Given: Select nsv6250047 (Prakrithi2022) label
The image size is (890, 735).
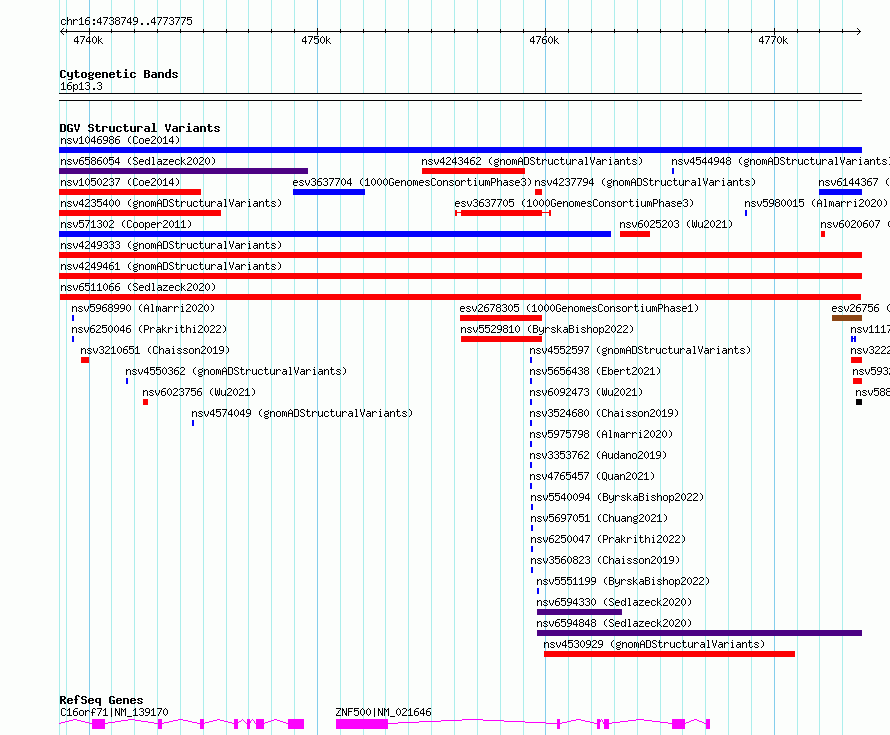Looking at the screenshot, I should tap(608, 539).
